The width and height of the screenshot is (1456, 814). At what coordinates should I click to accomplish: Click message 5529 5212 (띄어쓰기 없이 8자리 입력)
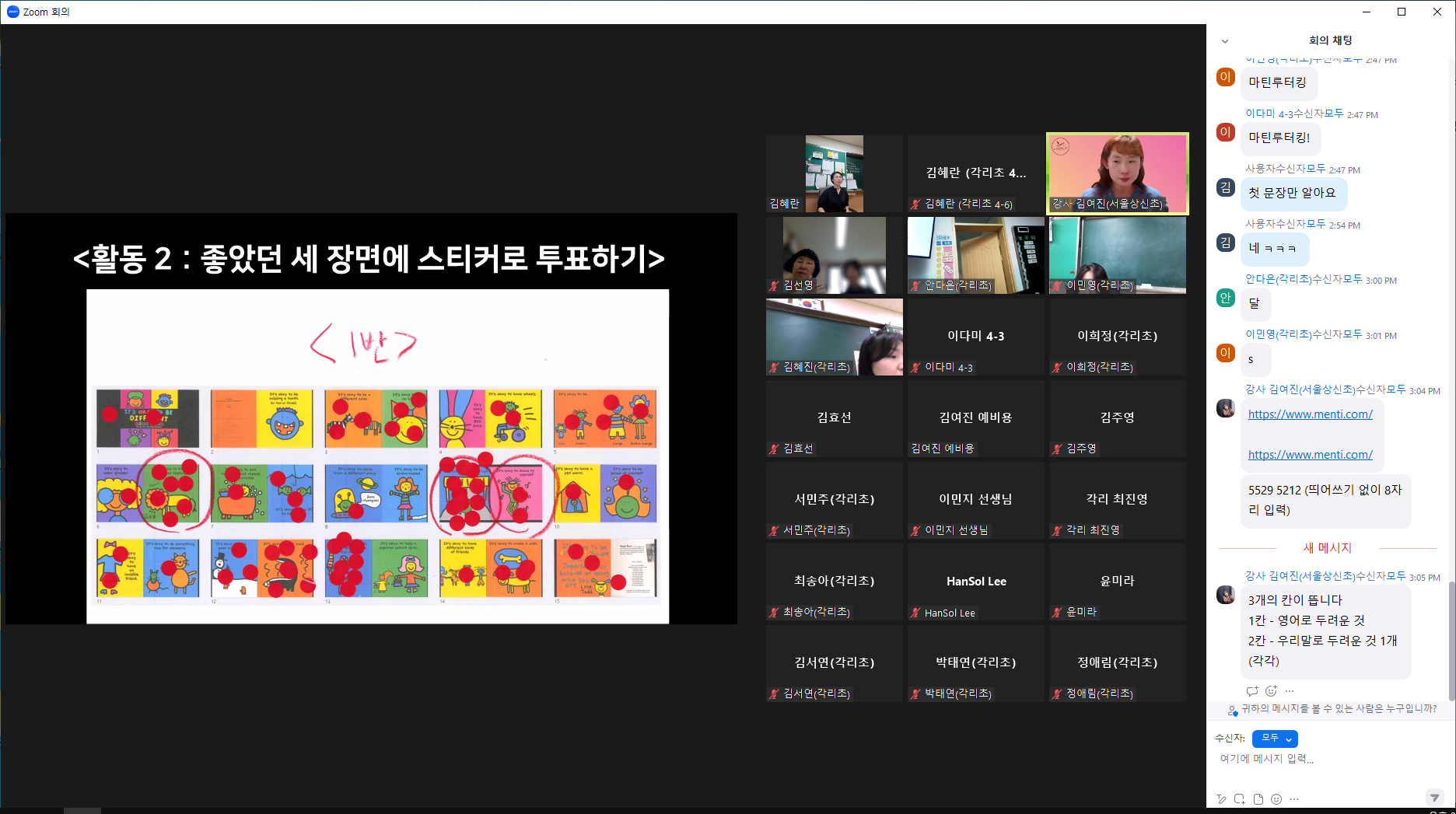tap(1325, 500)
